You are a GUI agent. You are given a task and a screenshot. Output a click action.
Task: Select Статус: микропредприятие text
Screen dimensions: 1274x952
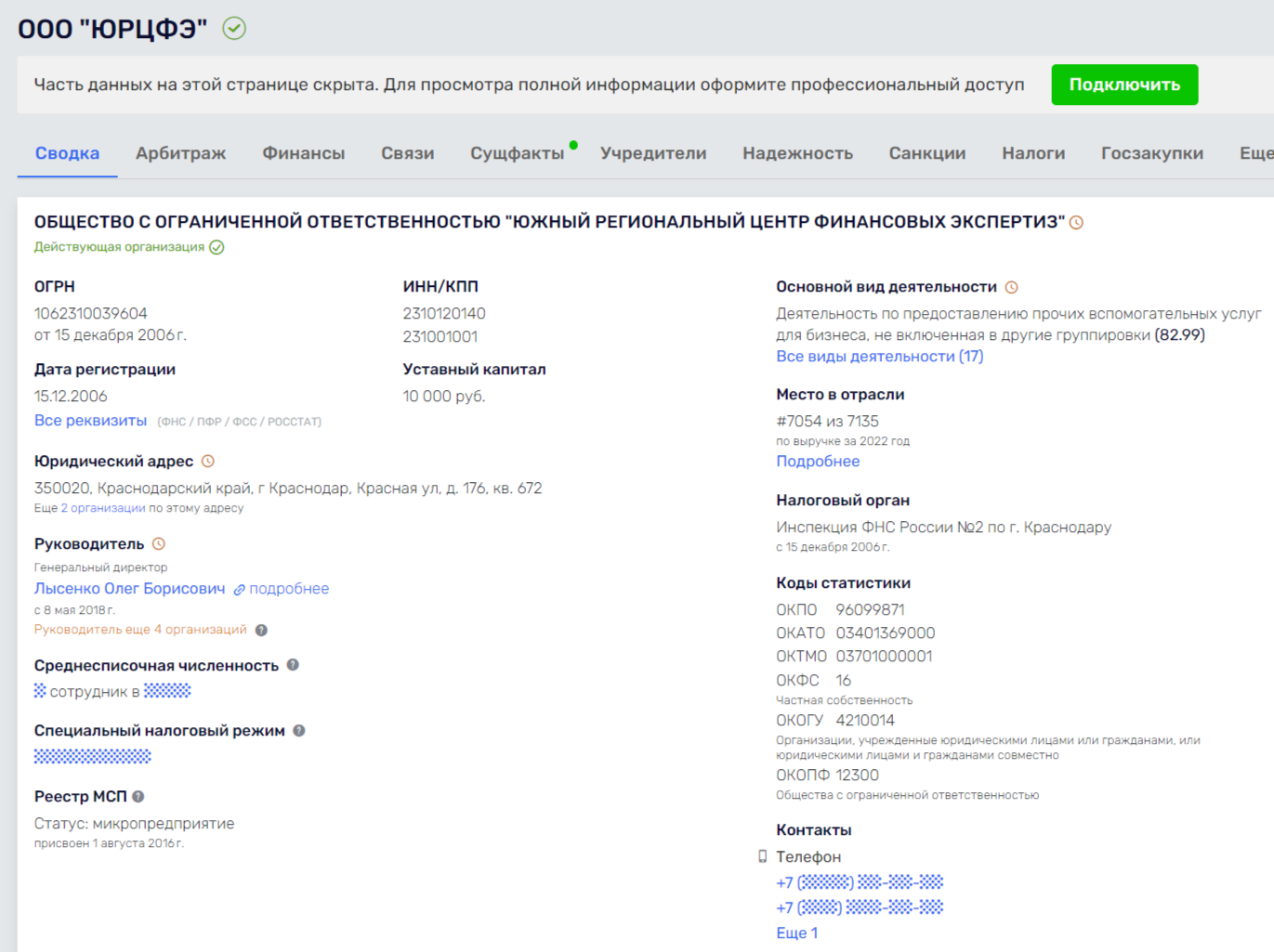click(135, 824)
